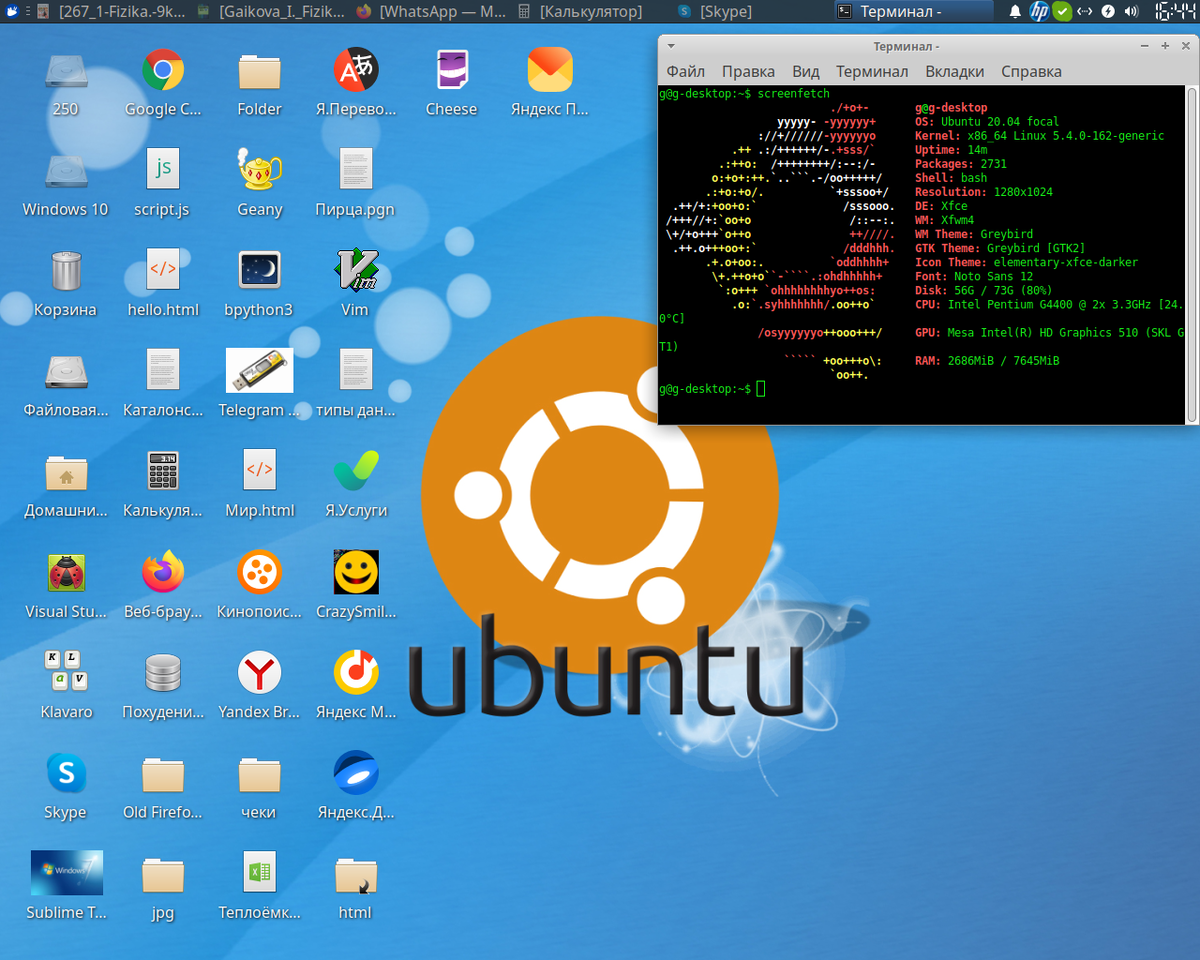Select the Geany teapot icon
The height and width of the screenshot is (960, 1200).
[x=259, y=170]
